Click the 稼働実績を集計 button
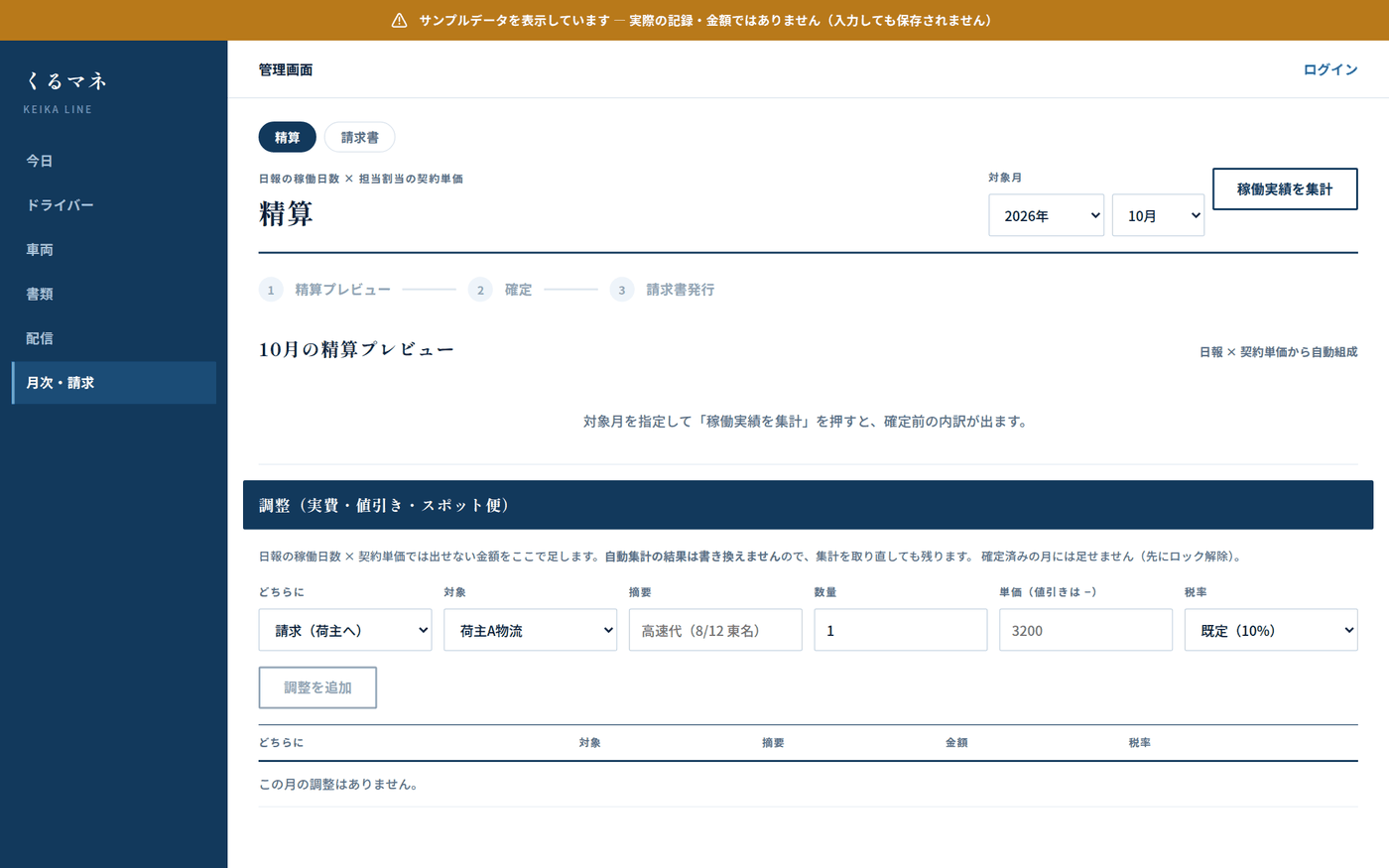 point(1285,188)
